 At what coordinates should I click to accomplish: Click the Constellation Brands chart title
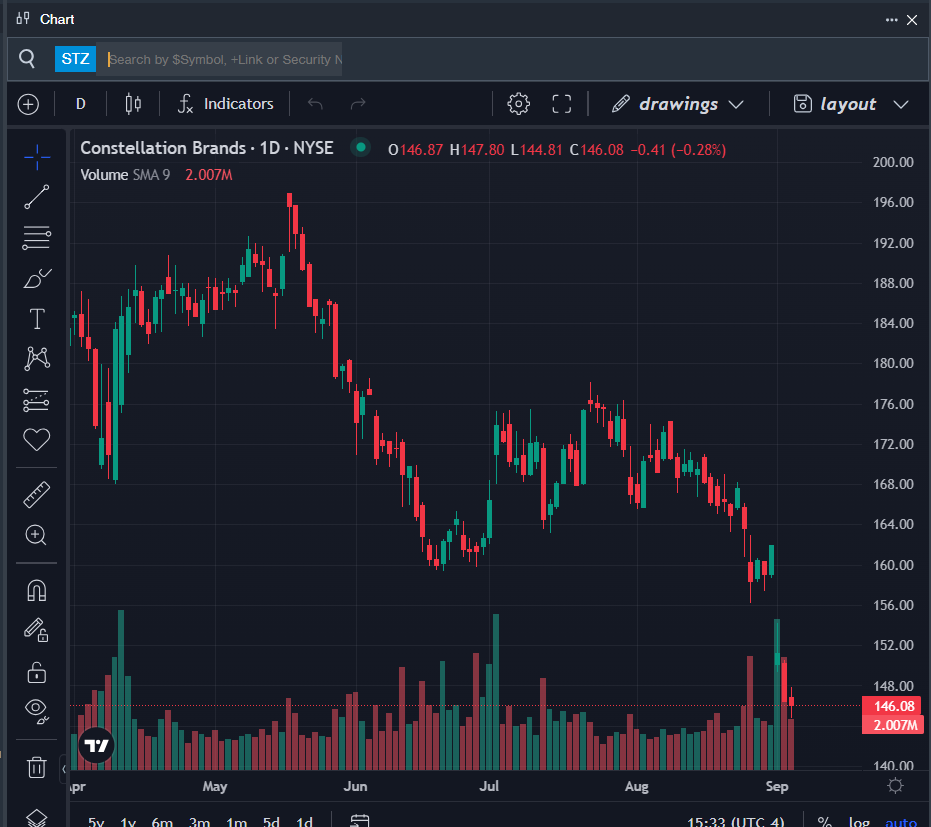coord(207,148)
